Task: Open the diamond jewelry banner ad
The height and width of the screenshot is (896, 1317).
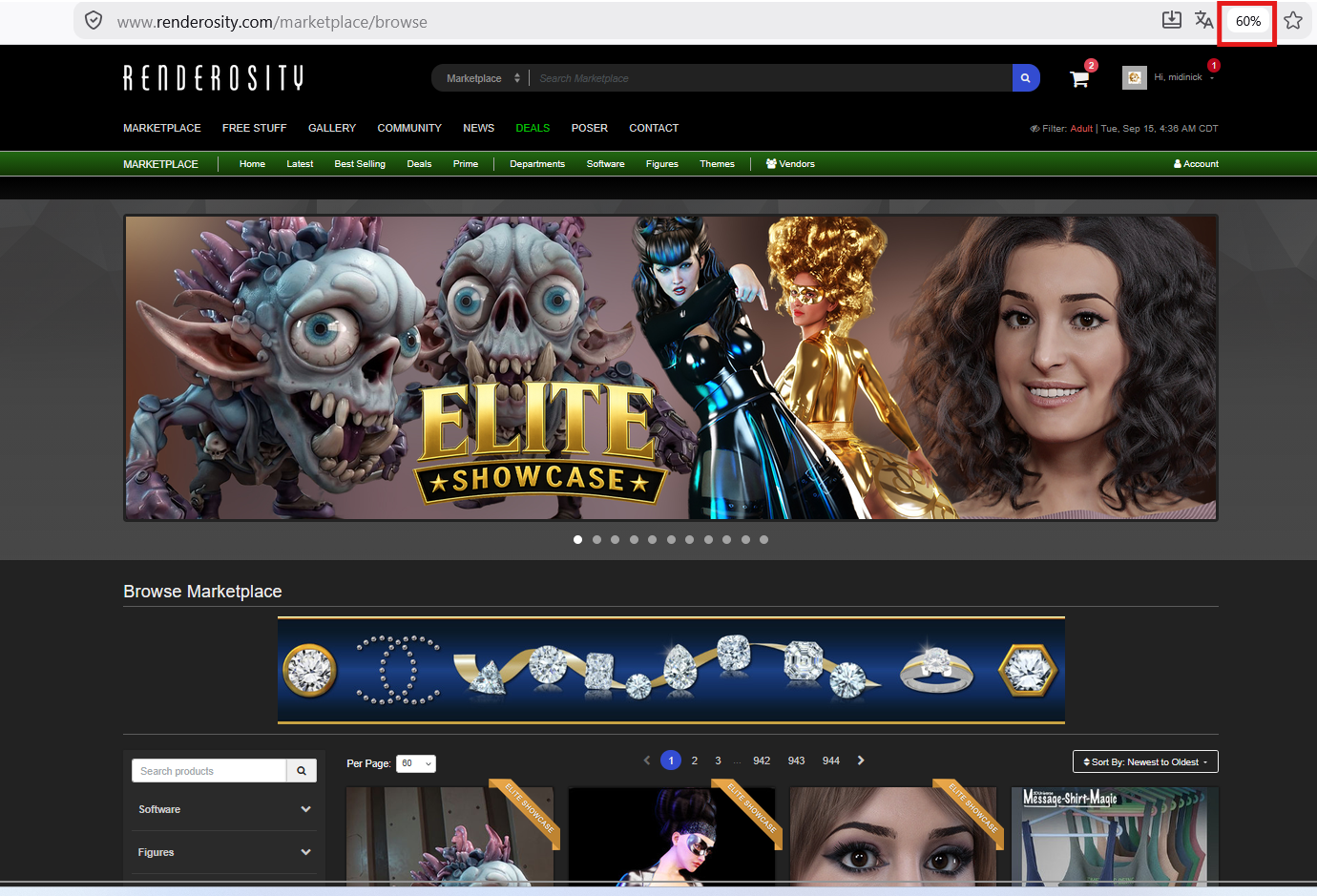Action: click(671, 670)
